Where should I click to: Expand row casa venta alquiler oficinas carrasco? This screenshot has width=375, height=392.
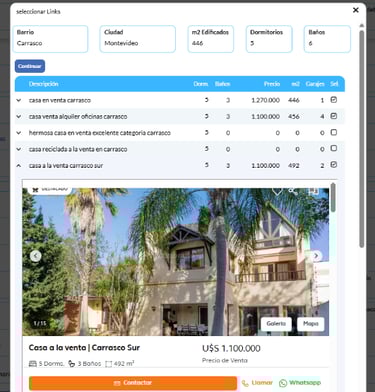click(x=19, y=116)
